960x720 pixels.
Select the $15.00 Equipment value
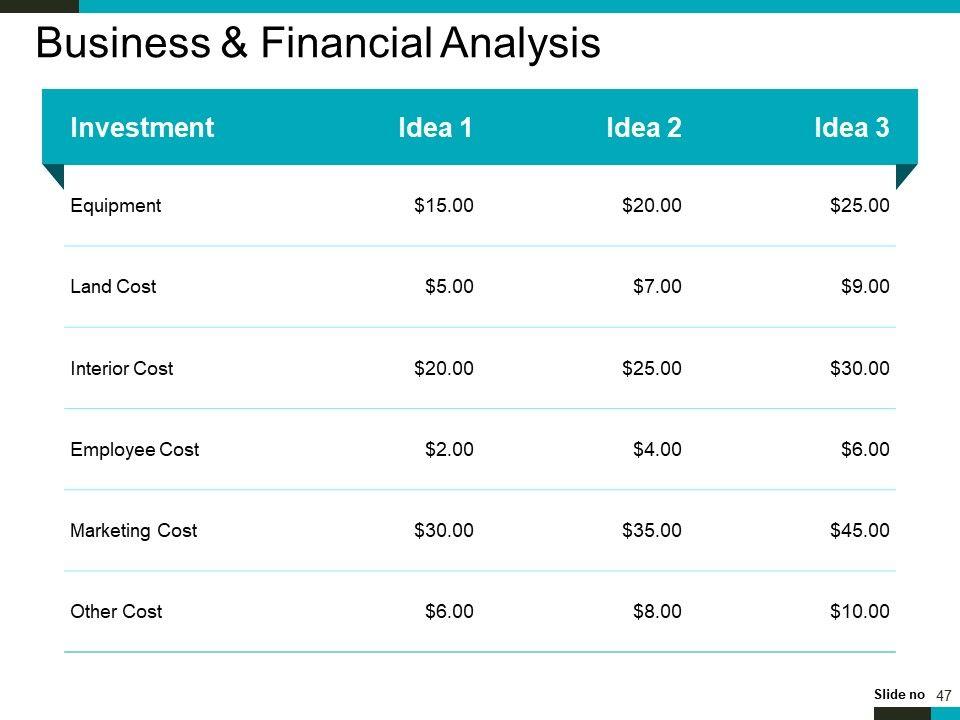coord(443,206)
